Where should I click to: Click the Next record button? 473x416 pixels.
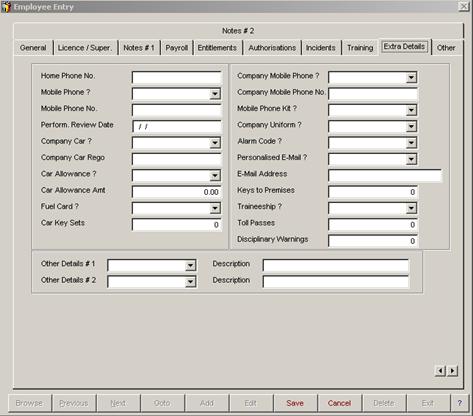(118, 403)
